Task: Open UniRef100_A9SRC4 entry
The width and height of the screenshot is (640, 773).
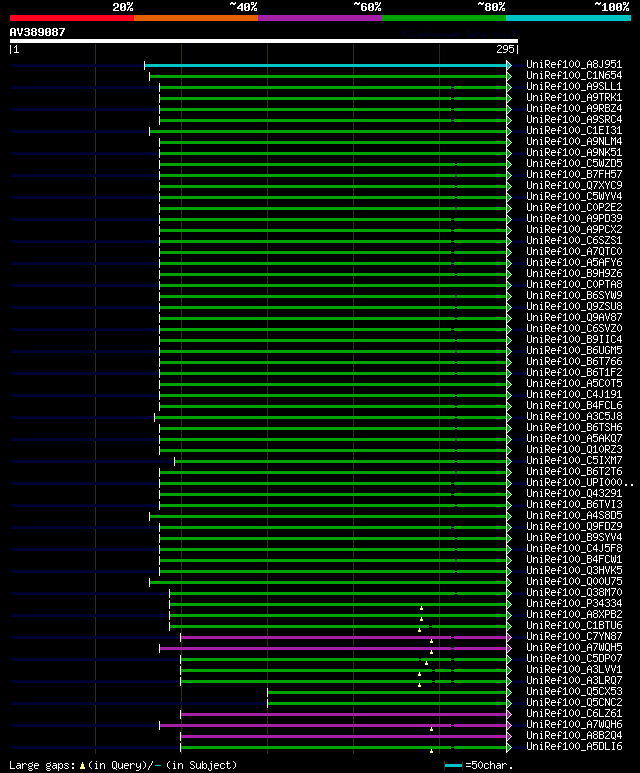Action: (x=574, y=119)
